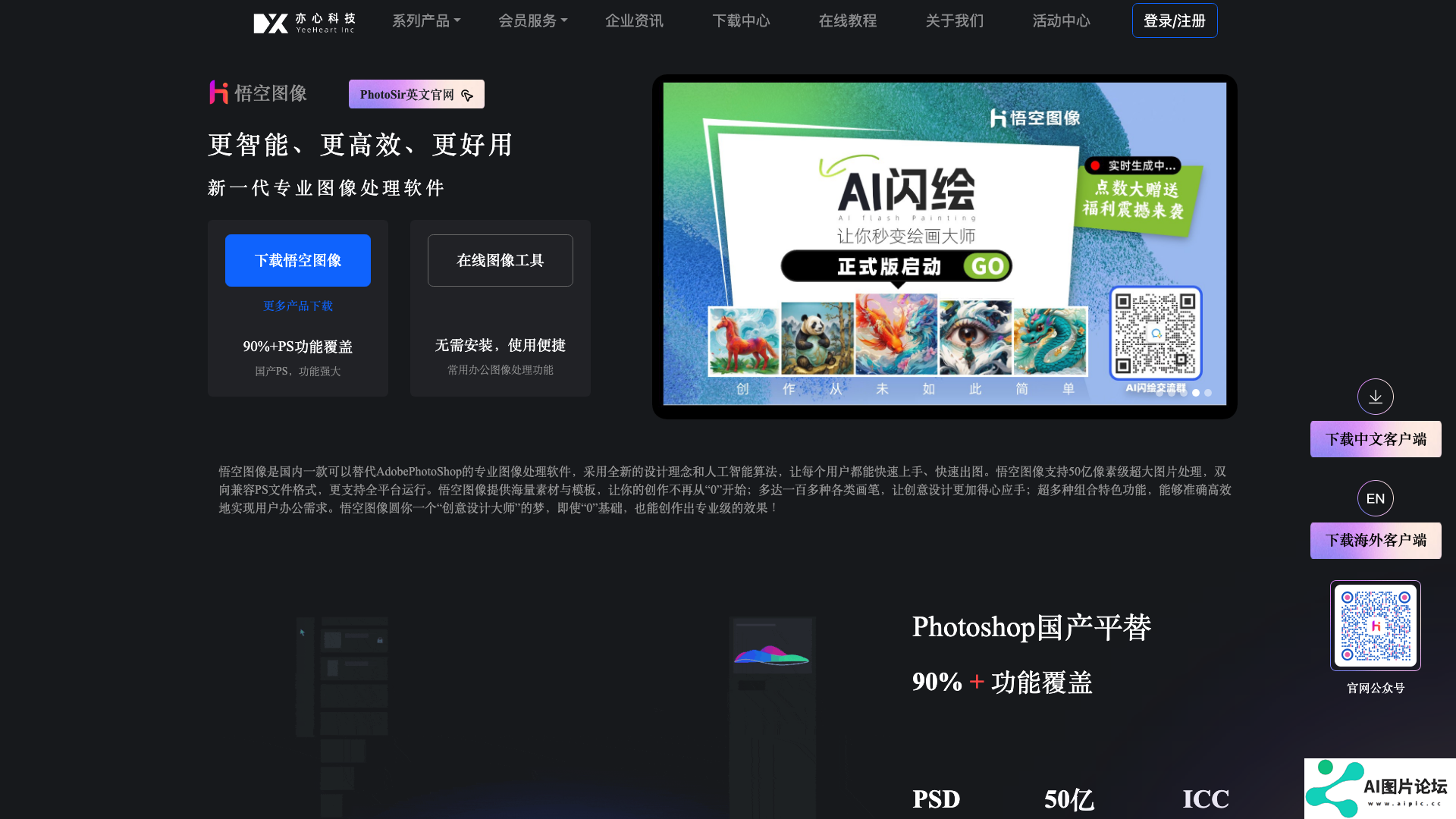The width and height of the screenshot is (1456, 819).
Task: Click the AI闪绘交流群 QR code in banner
Action: 1156,333
